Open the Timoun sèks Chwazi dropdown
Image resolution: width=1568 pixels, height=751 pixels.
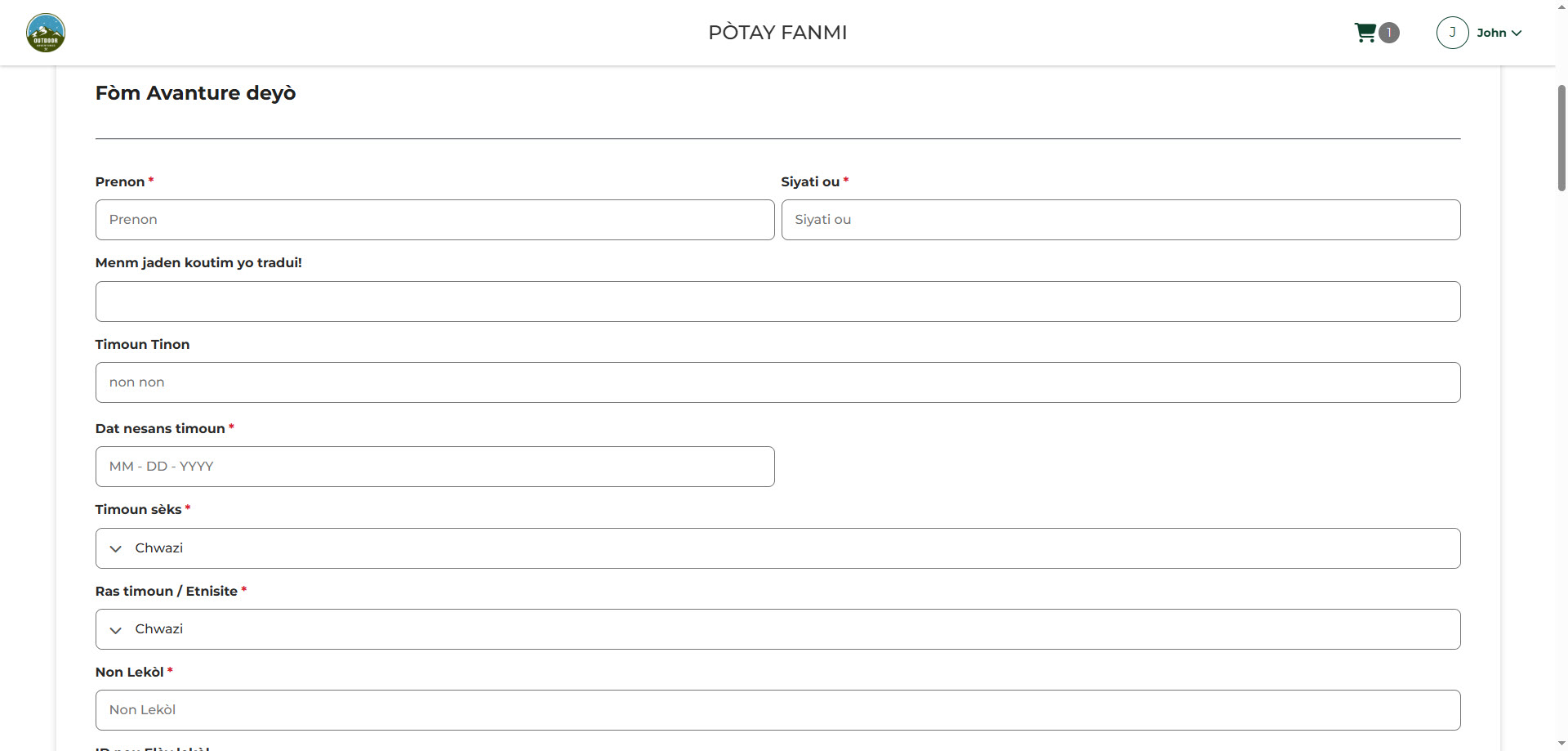777,548
